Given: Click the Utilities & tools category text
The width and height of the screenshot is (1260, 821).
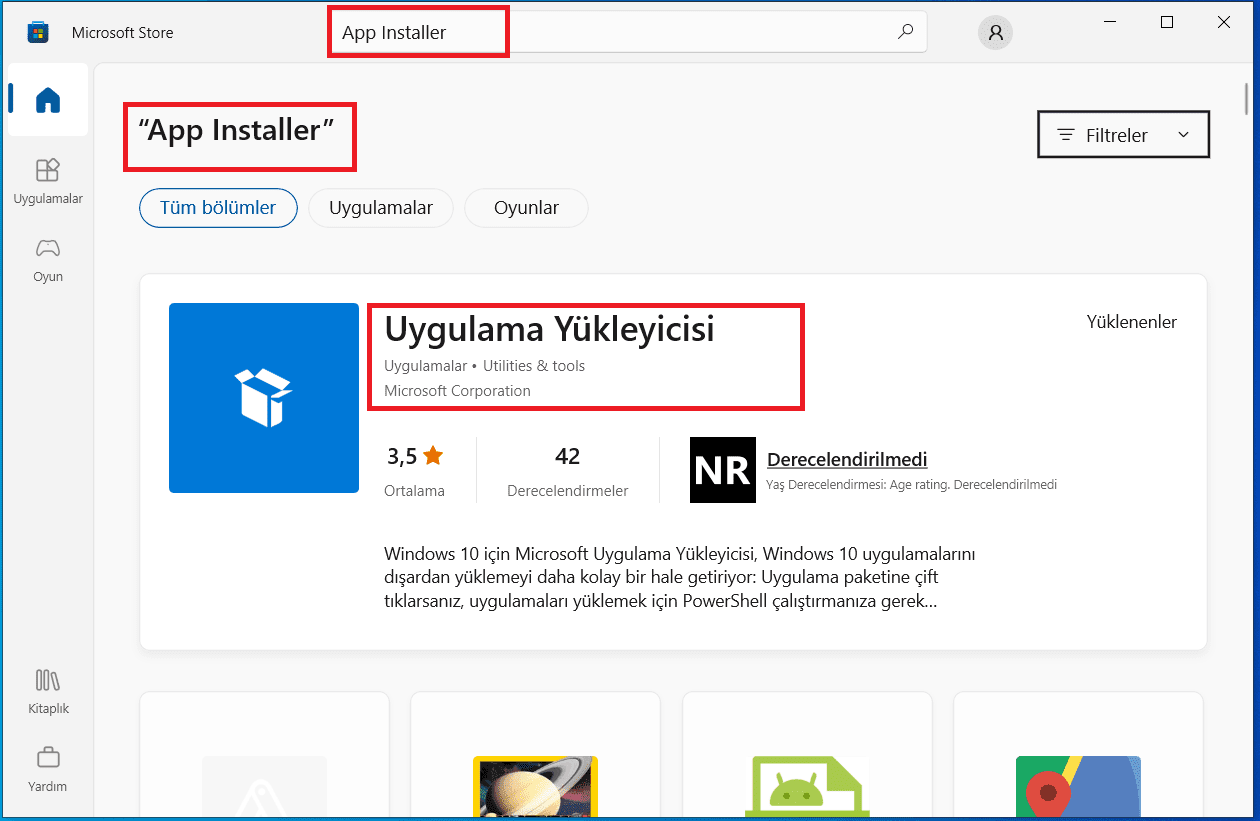Looking at the screenshot, I should [x=534, y=366].
